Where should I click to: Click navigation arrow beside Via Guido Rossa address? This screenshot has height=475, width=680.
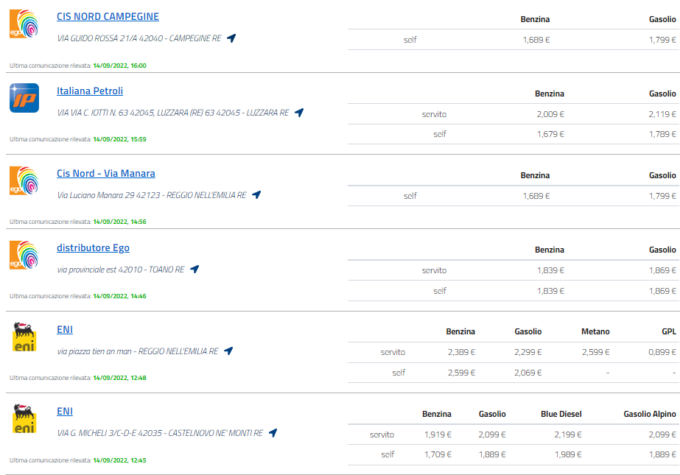pyautogui.click(x=232, y=38)
